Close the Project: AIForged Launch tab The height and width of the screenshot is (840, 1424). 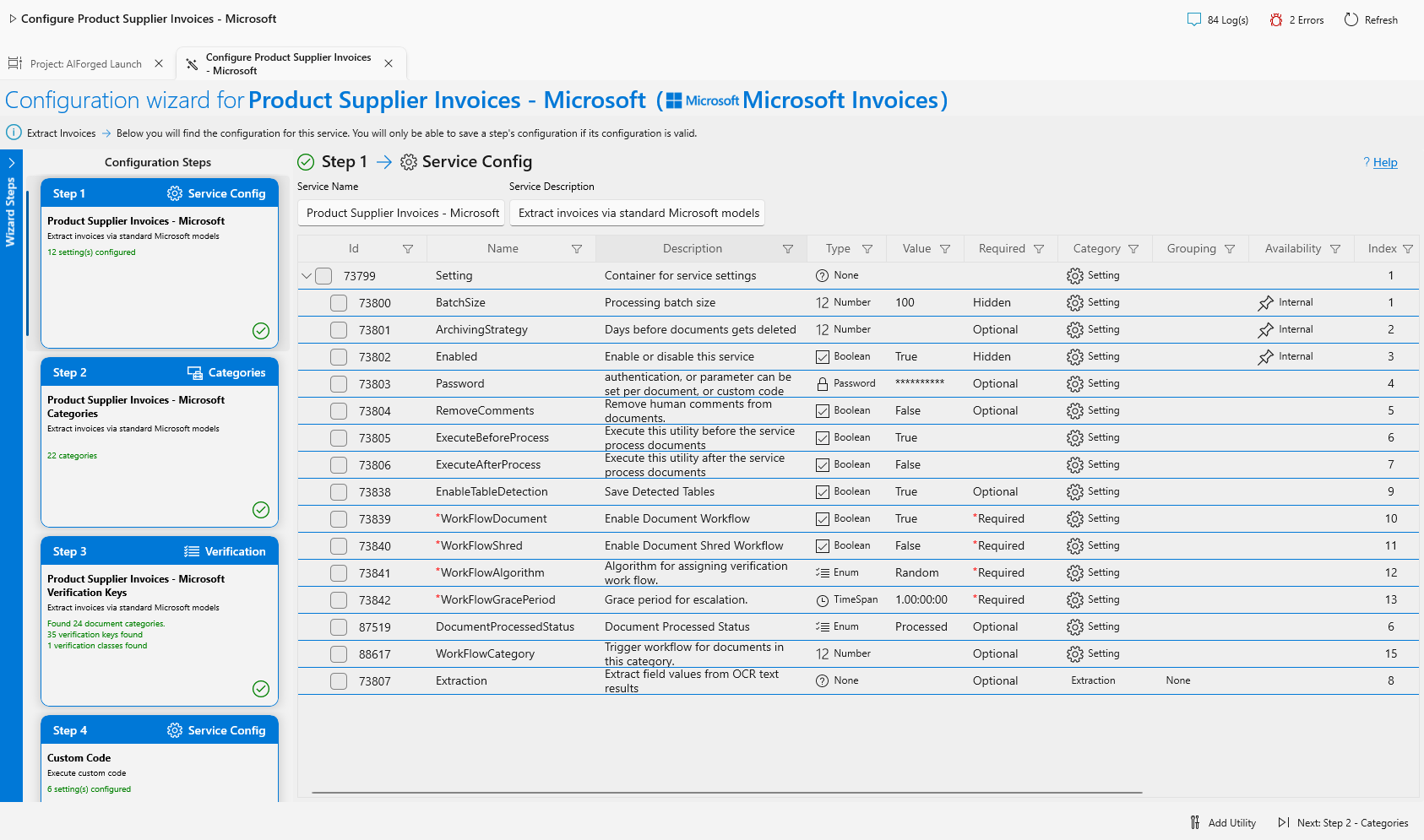[159, 63]
